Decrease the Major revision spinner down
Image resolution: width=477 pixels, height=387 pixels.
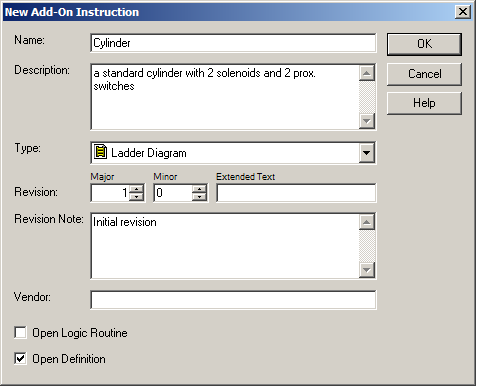136,197
